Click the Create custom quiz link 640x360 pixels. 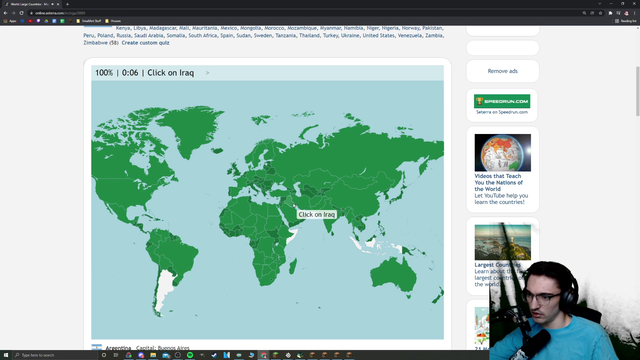point(145,43)
